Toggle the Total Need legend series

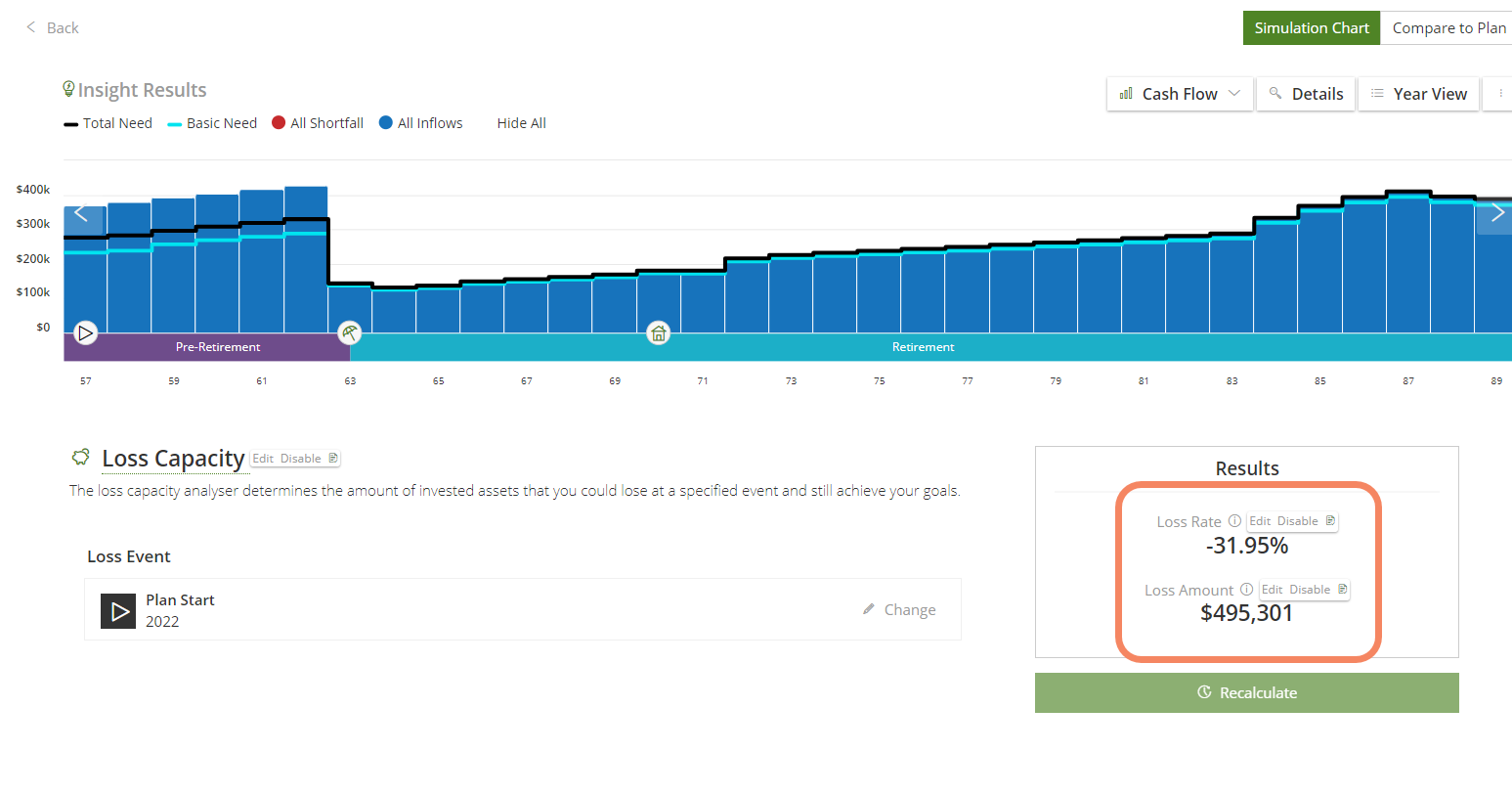pyautogui.click(x=108, y=123)
